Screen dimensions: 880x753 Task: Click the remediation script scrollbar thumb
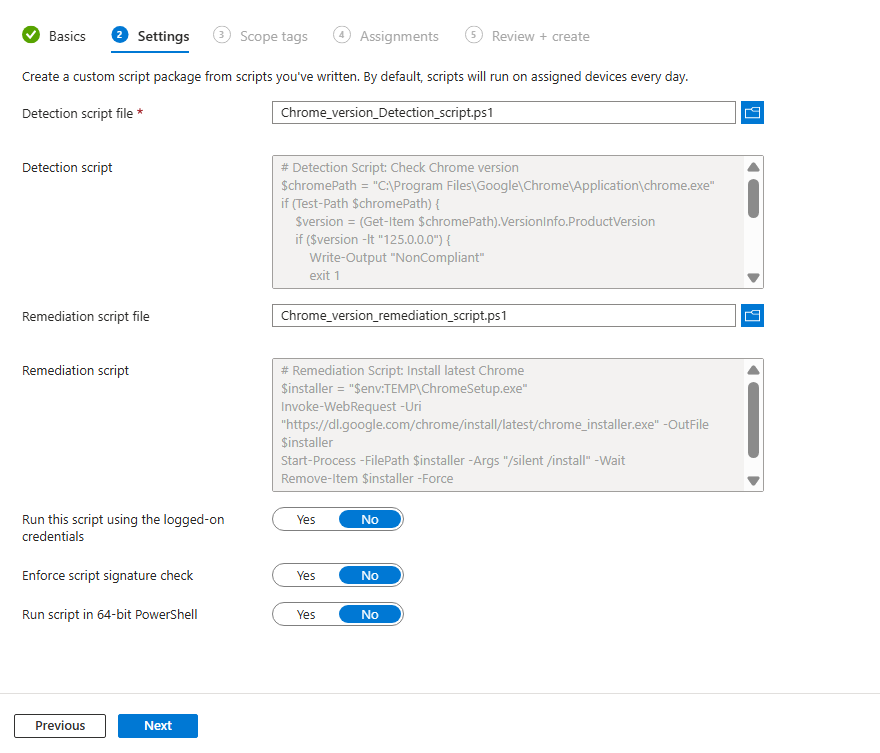pyautogui.click(x=754, y=420)
